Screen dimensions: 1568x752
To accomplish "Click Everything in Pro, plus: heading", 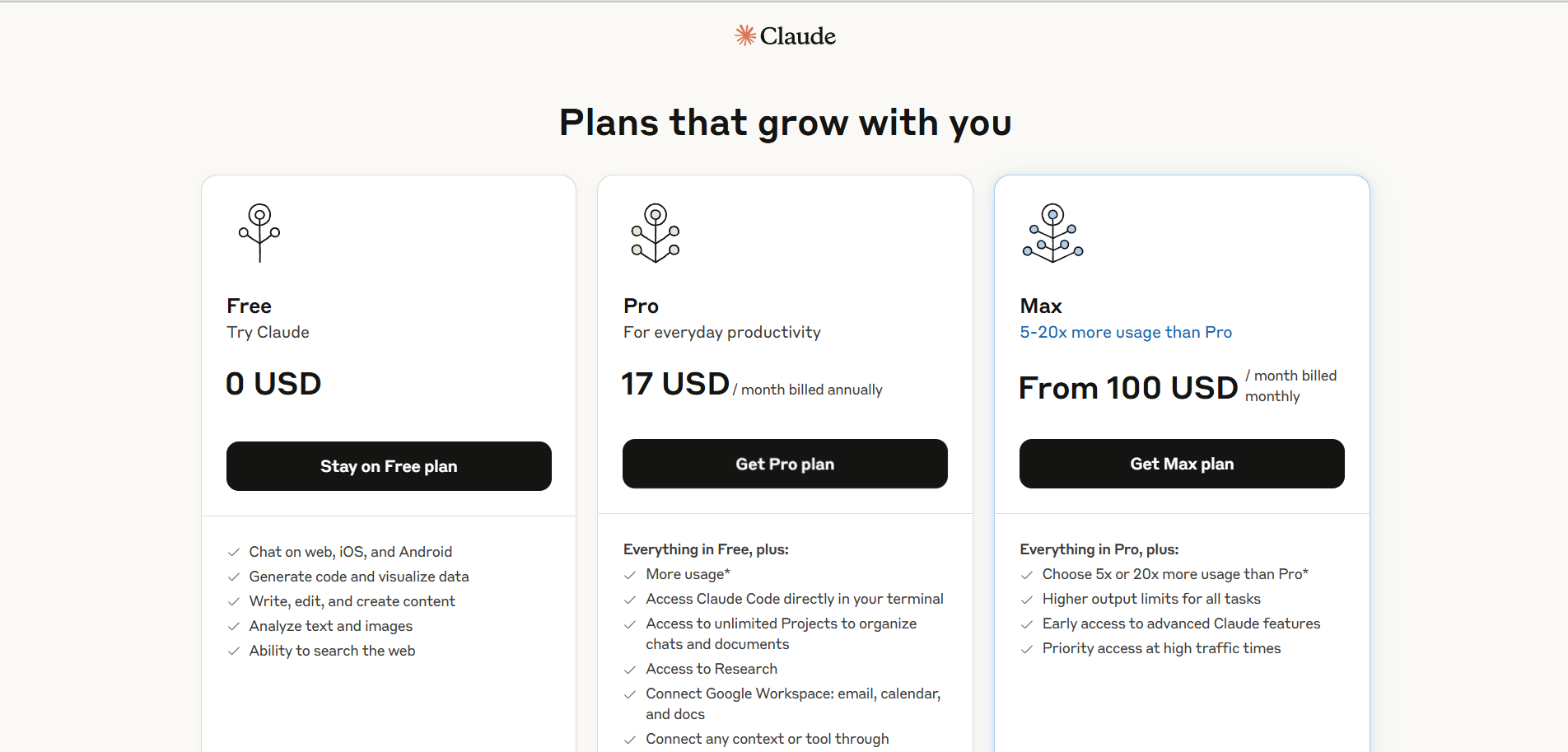I will click(x=1099, y=549).
